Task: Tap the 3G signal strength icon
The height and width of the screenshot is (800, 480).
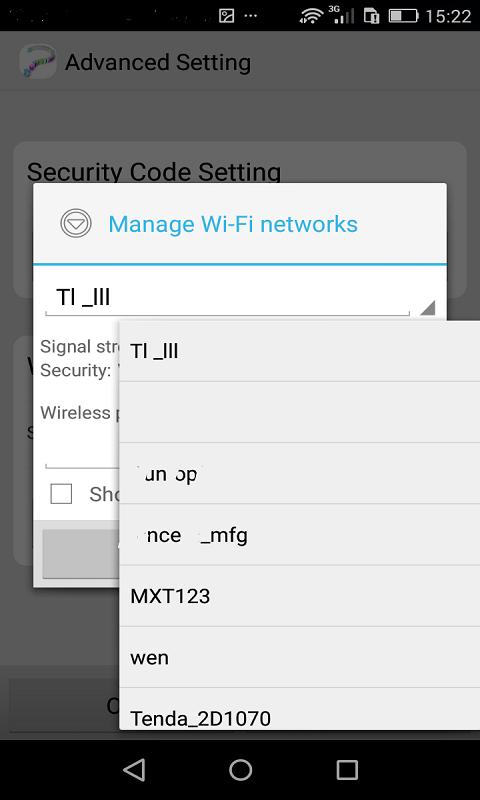Action: [343, 15]
